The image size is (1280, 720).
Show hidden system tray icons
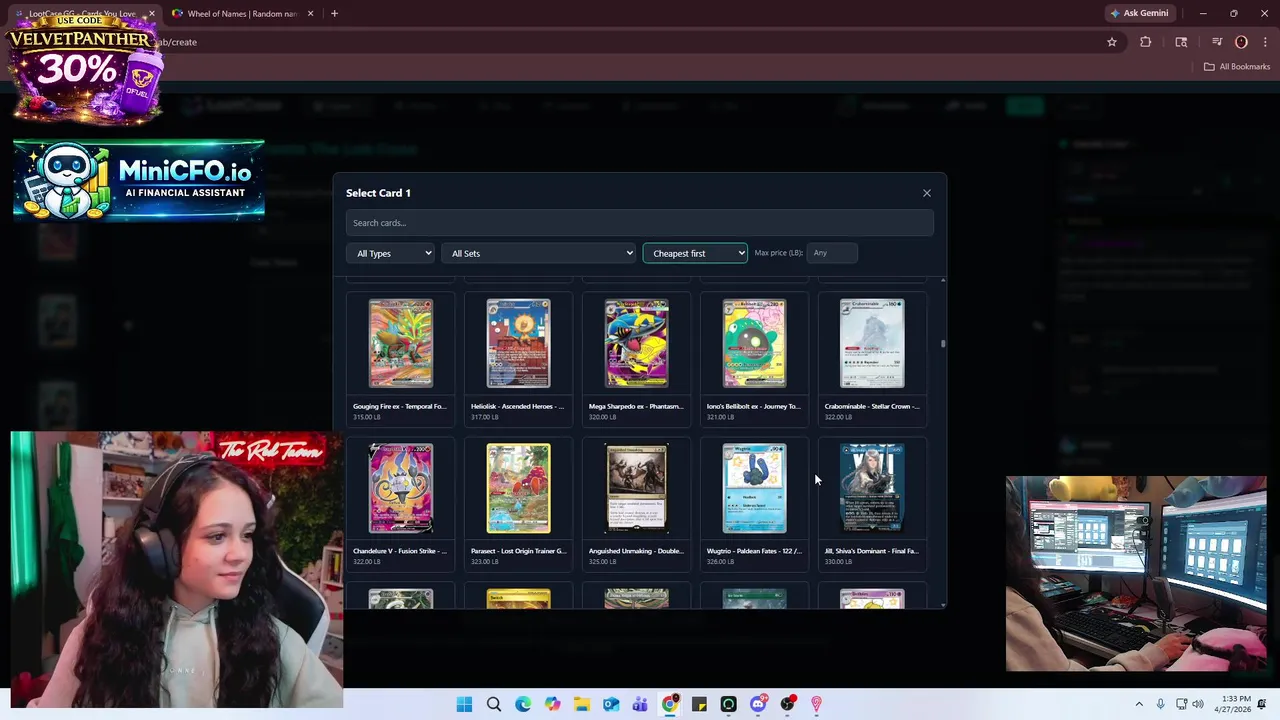click(x=1138, y=705)
